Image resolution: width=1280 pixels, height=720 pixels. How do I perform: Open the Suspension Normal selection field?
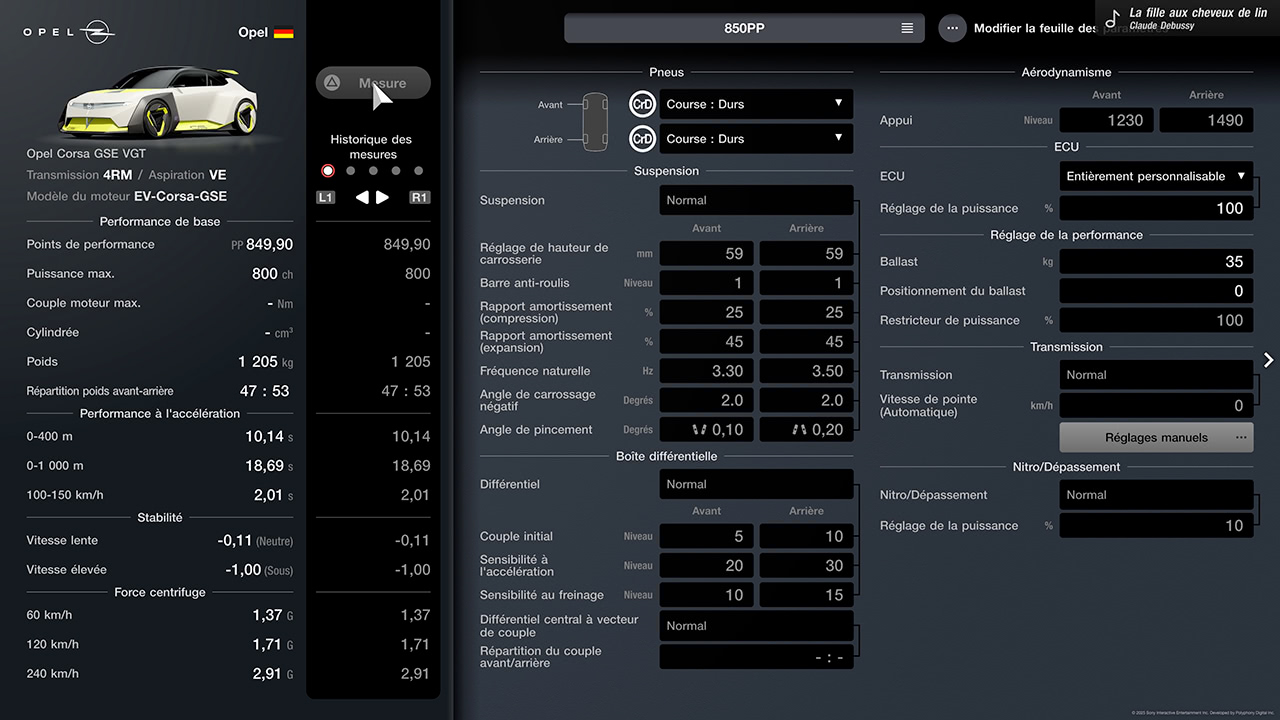pyautogui.click(x=756, y=200)
